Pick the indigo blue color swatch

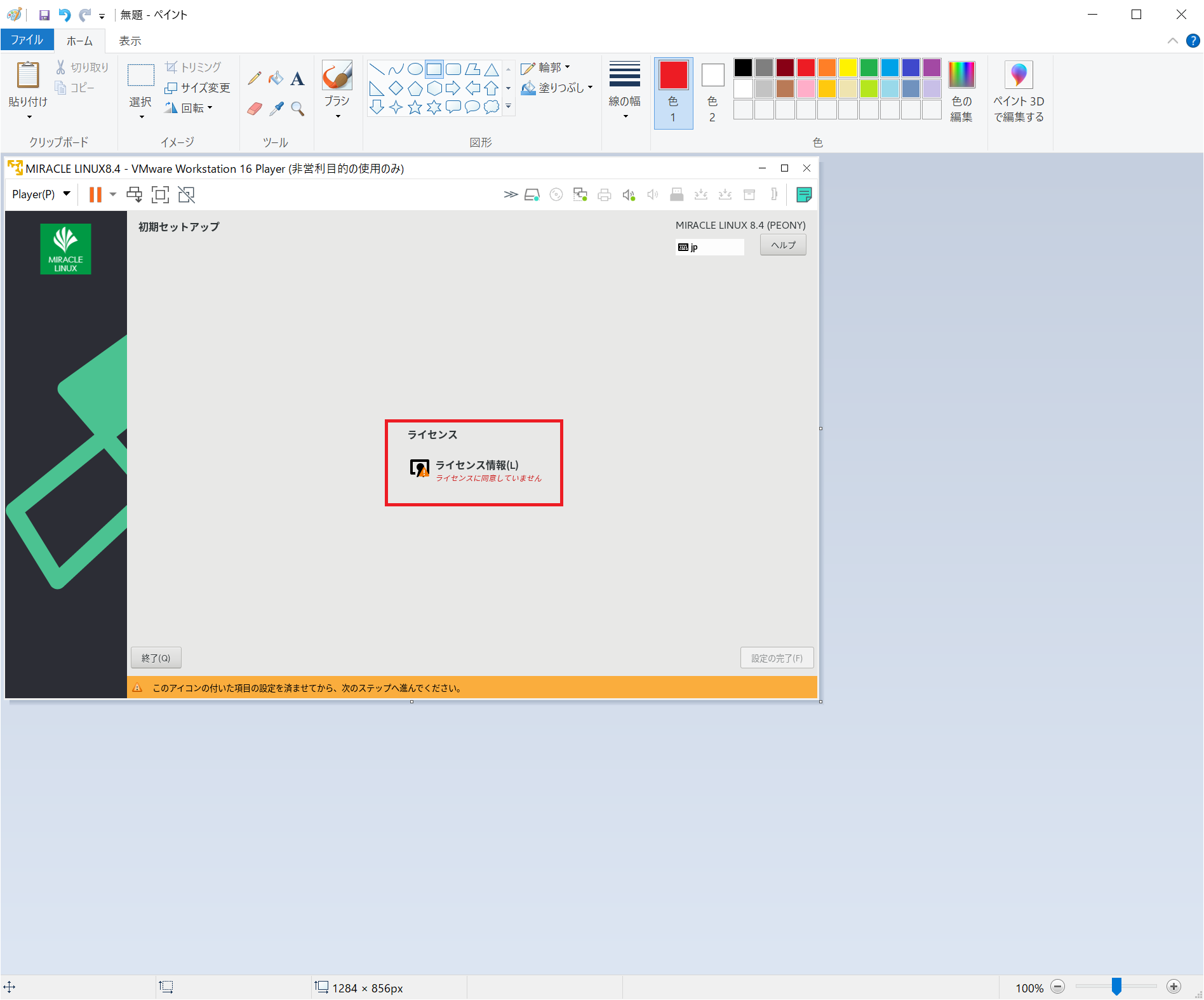pos(911,67)
